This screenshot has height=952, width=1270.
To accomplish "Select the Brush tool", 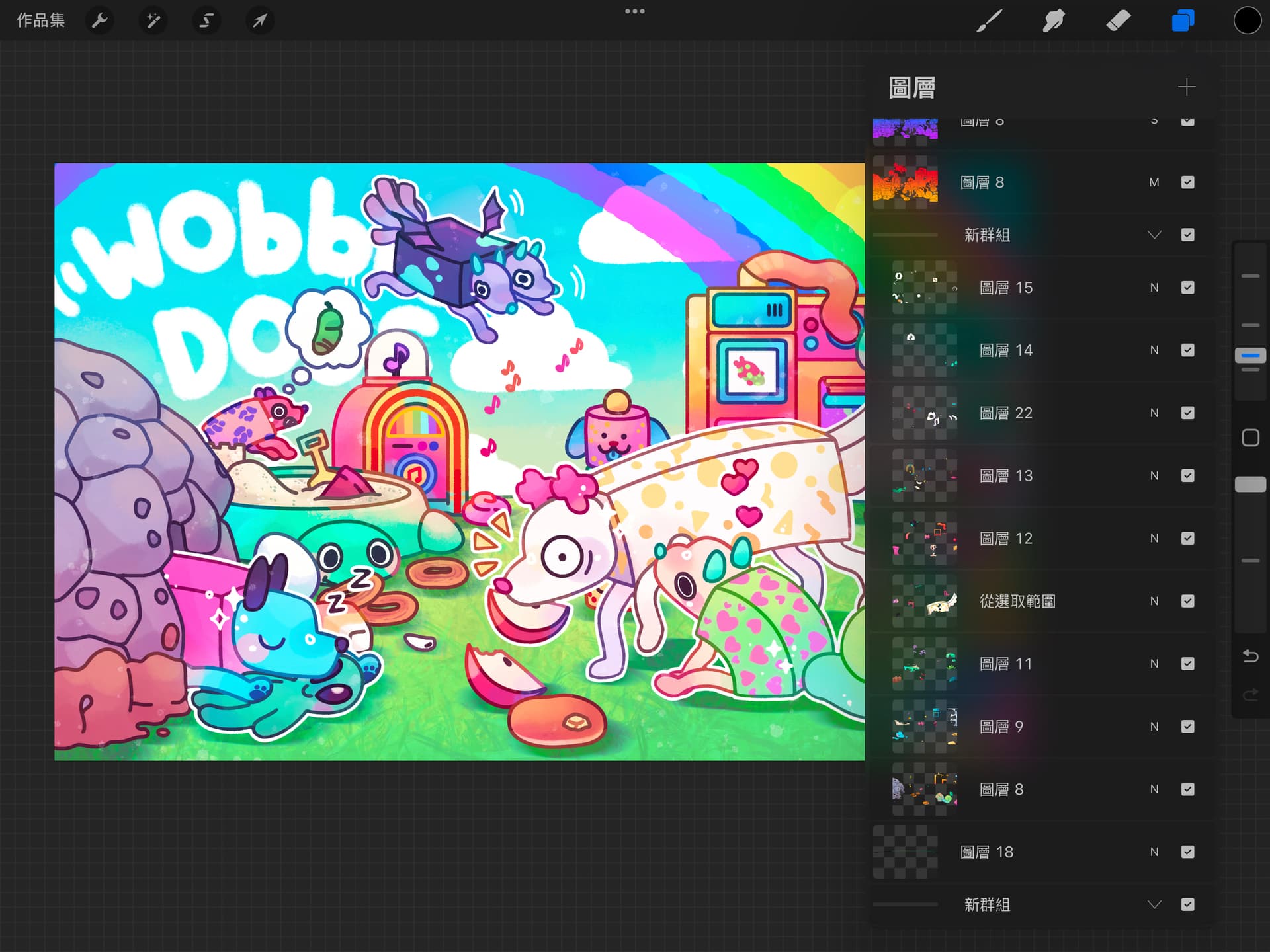I will pos(990,20).
